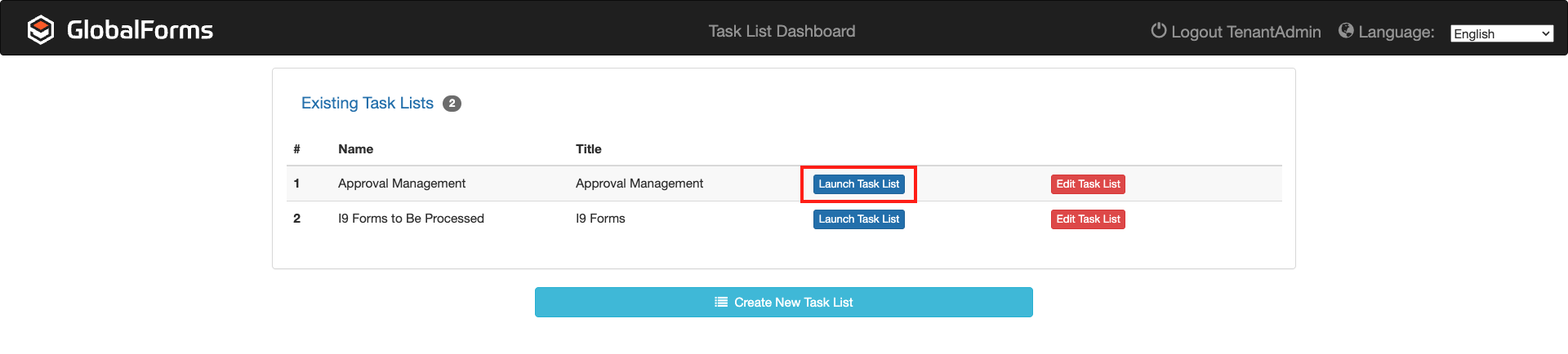Open the English language dropdown
1568x354 pixels.
tap(1501, 33)
